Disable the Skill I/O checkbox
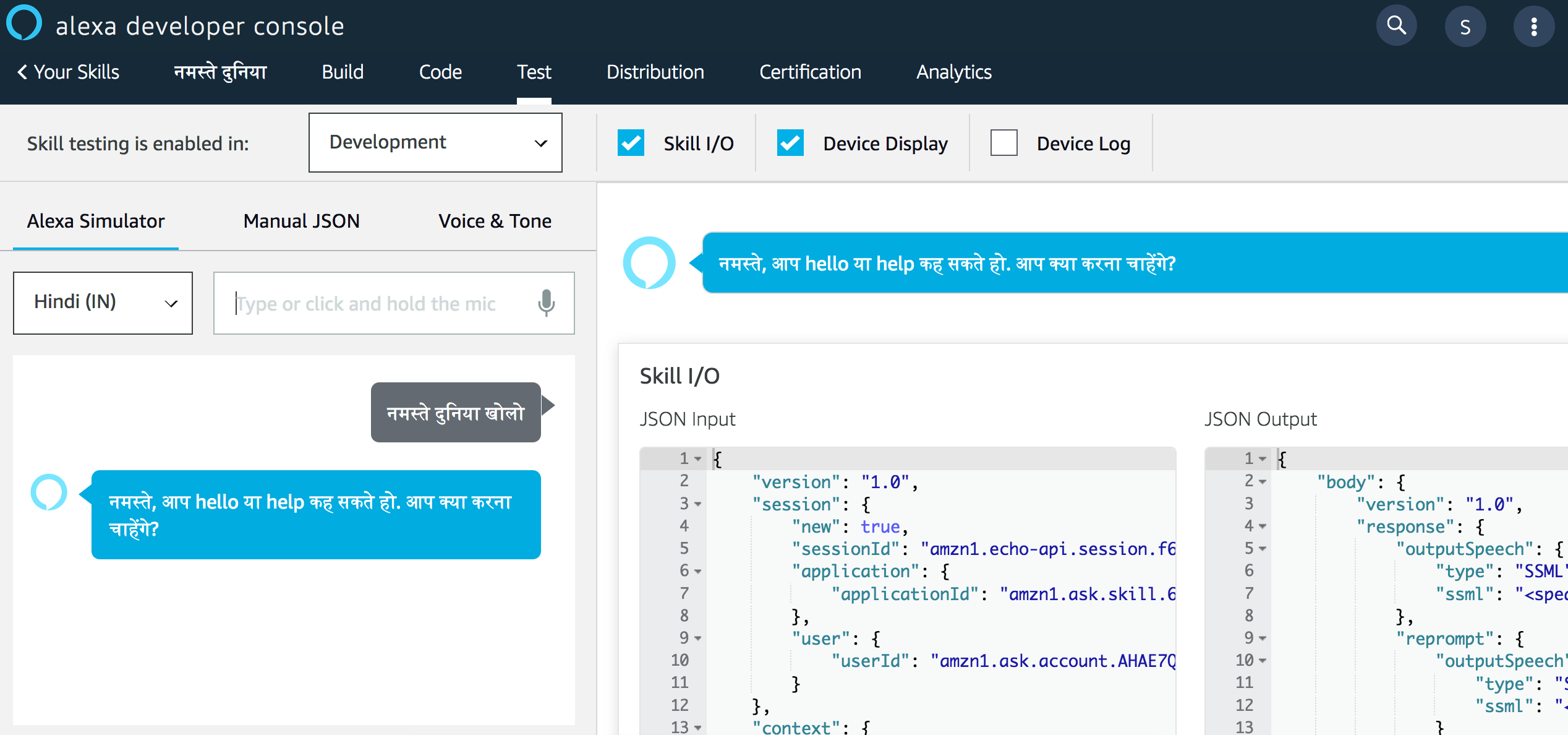 tap(631, 142)
